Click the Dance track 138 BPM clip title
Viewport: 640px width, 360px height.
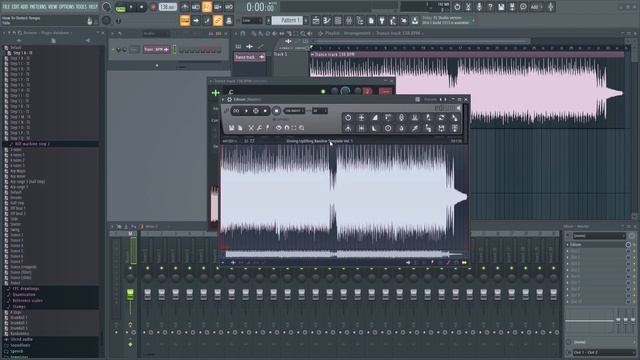[x=335, y=54]
